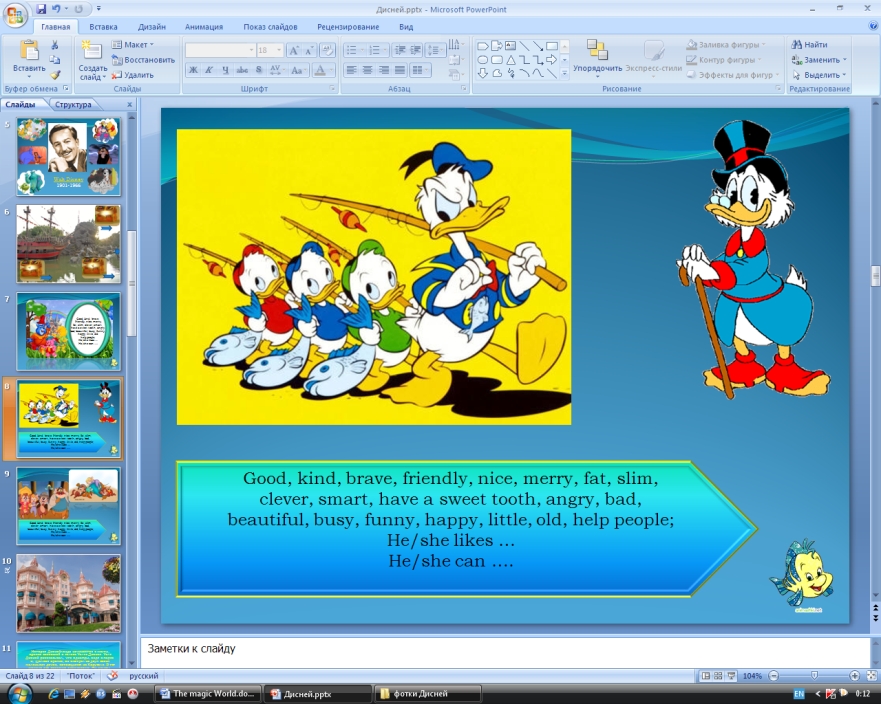Customize the Quick Access Toolbar dropdown
The image size is (881, 704).
(x=98, y=9)
